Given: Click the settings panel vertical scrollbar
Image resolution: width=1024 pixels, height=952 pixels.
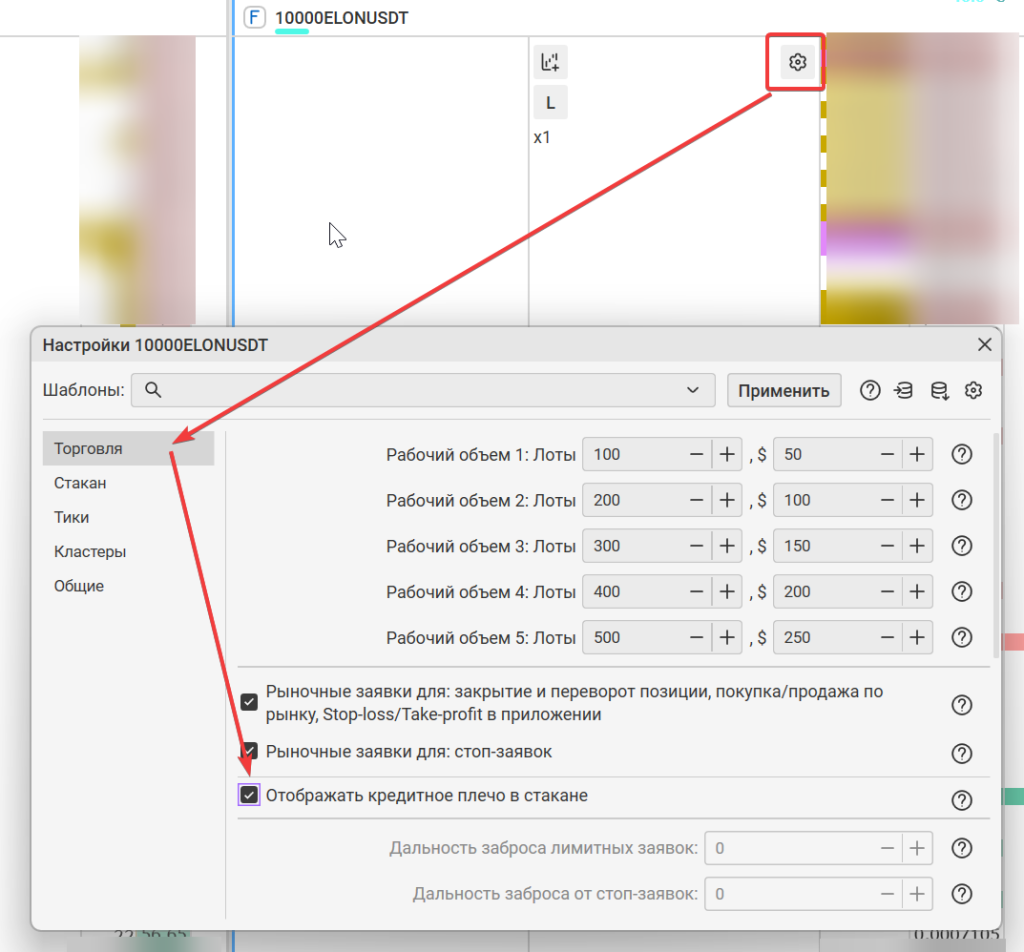Looking at the screenshot, I should 995,545.
